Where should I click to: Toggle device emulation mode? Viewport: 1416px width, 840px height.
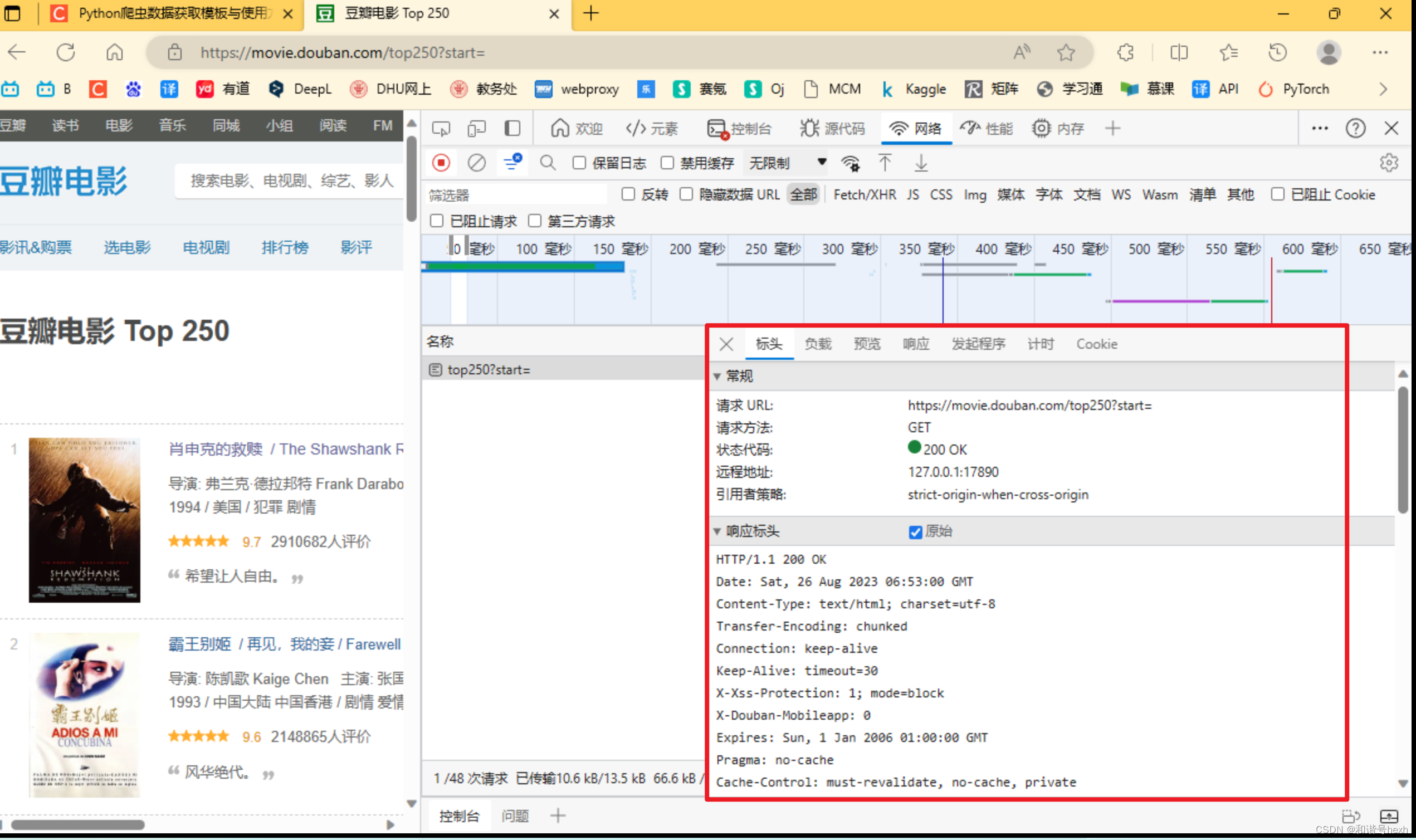(x=476, y=128)
